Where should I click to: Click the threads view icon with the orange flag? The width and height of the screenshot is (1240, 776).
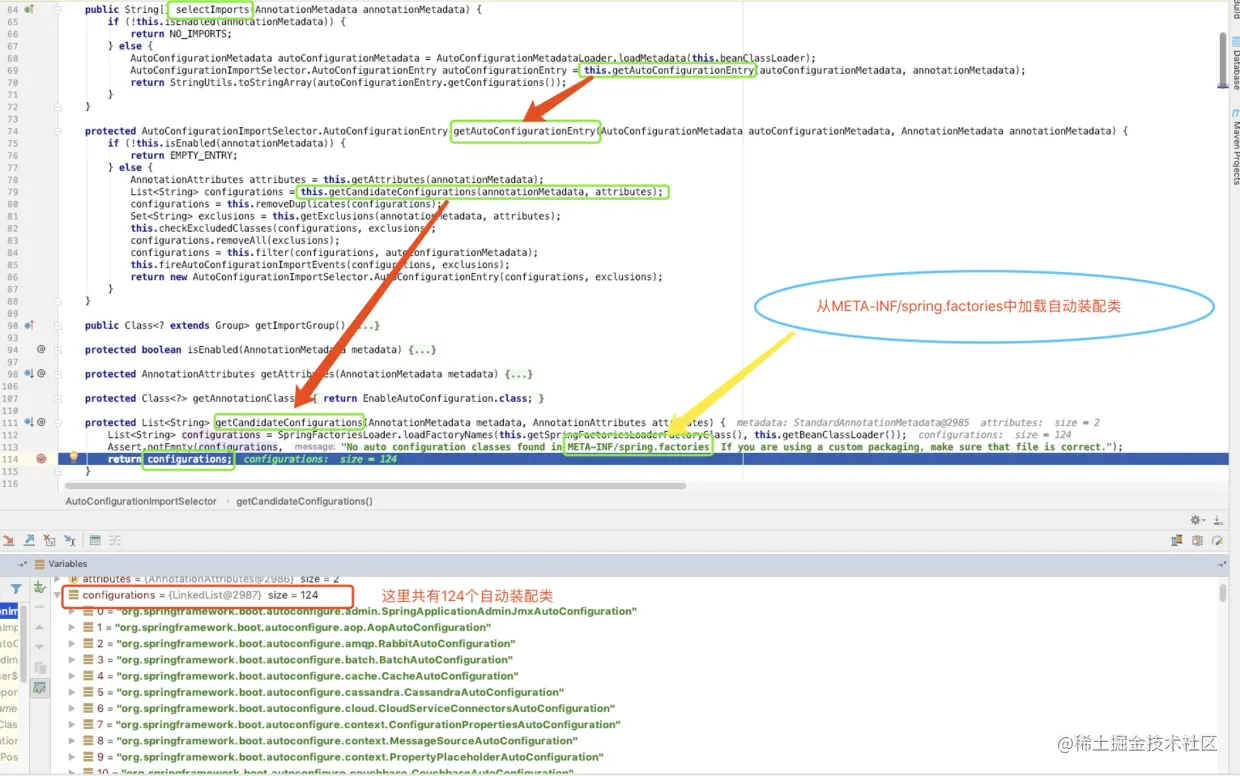[1177, 540]
